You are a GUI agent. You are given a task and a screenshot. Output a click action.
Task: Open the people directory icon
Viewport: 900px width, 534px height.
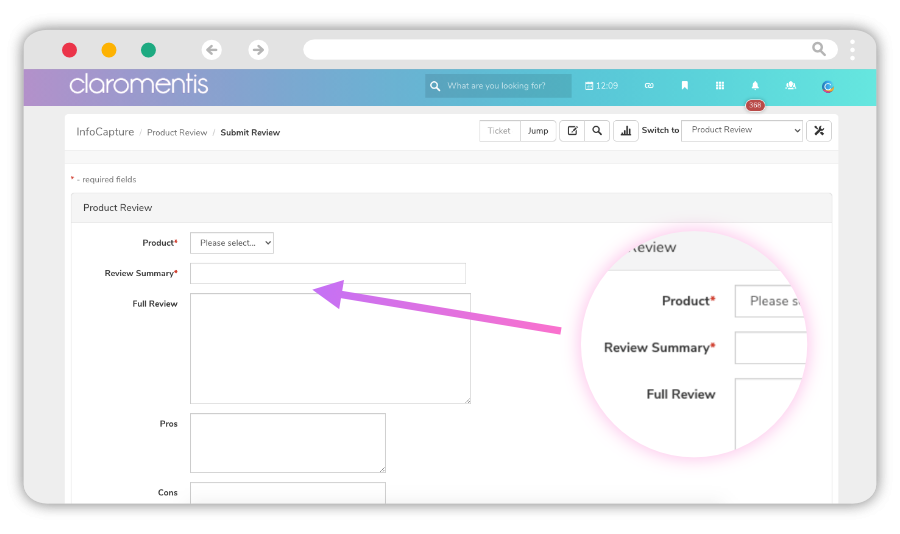tap(791, 86)
